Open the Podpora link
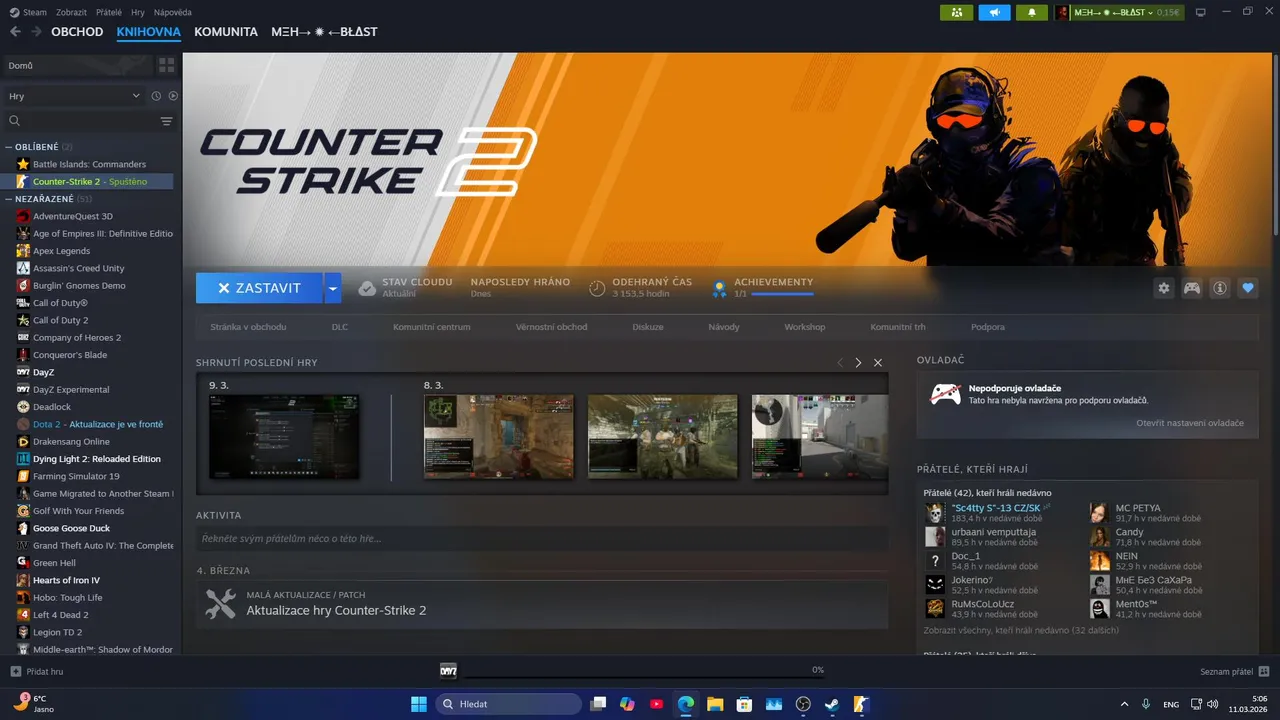The width and height of the screenshot is (1280, 720). coord(988,327)
